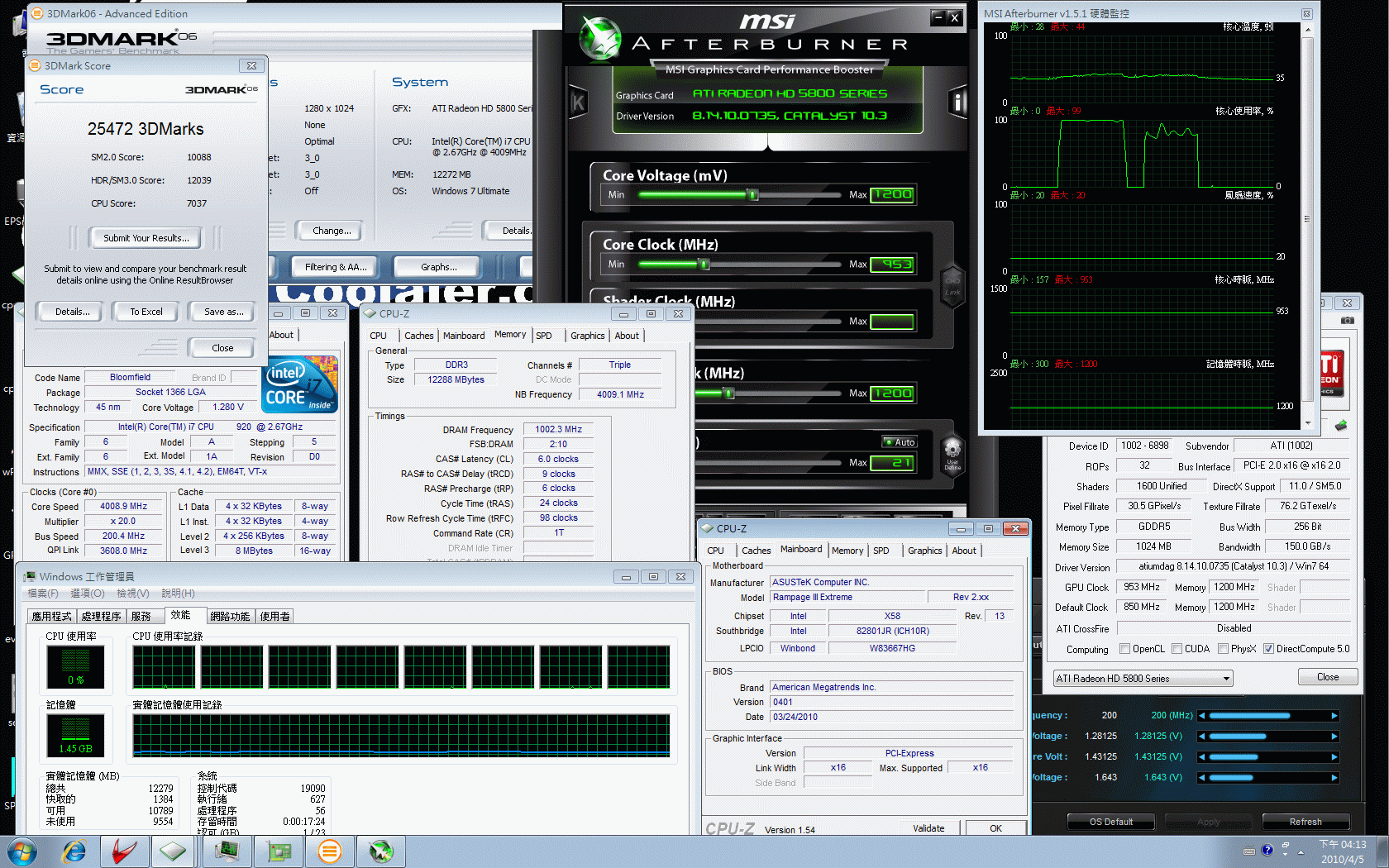Open the SPD tab in memory CPU-Z window
This screenshot has height=868, width=1389.
(544, 336)
